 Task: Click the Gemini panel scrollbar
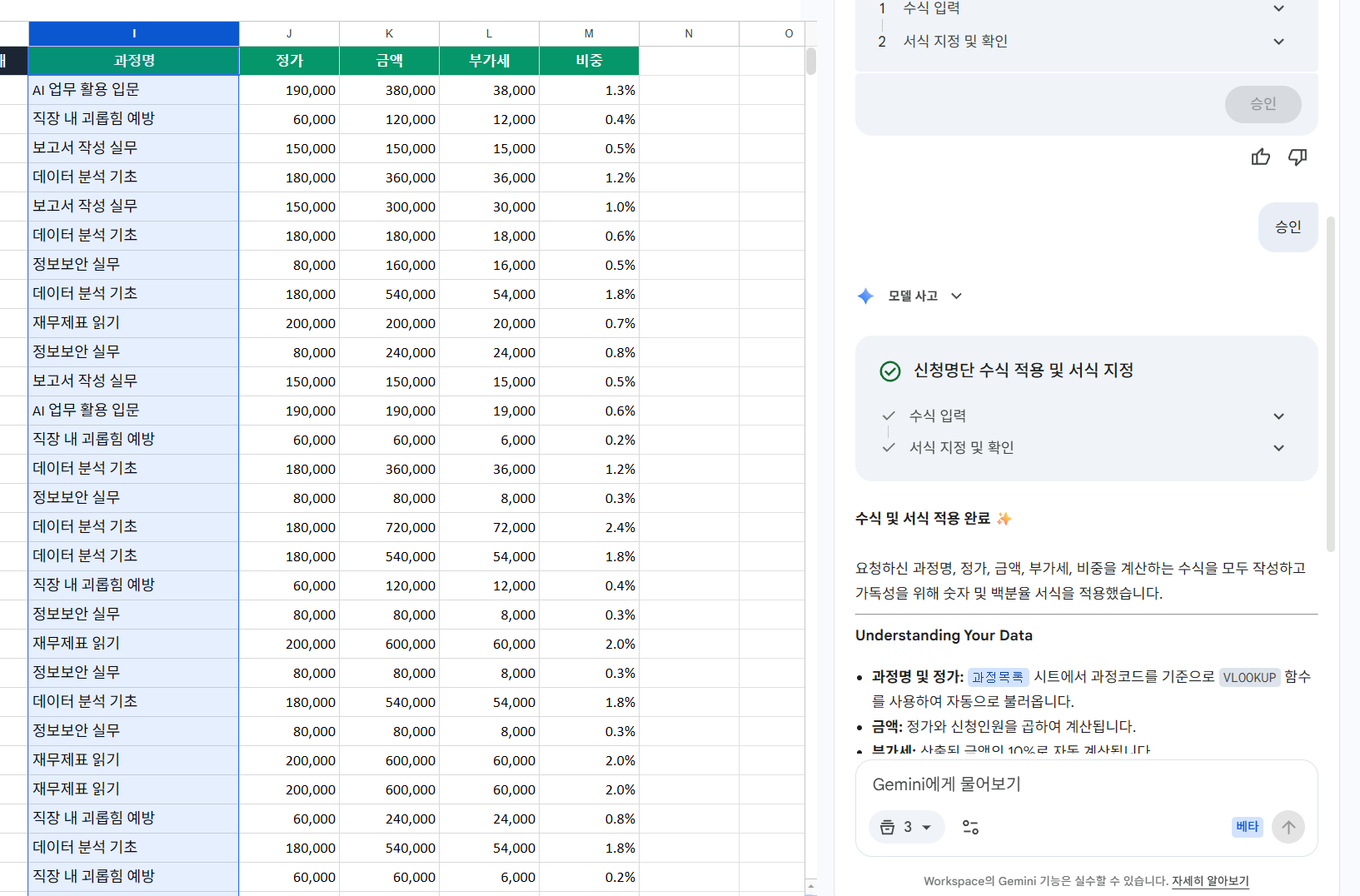(x=1330, y=384)
